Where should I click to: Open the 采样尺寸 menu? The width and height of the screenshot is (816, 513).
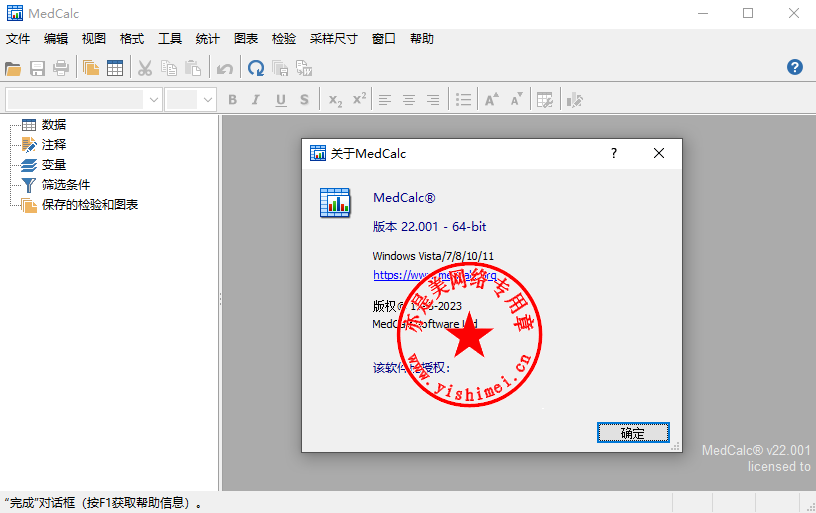click(334, 39)
